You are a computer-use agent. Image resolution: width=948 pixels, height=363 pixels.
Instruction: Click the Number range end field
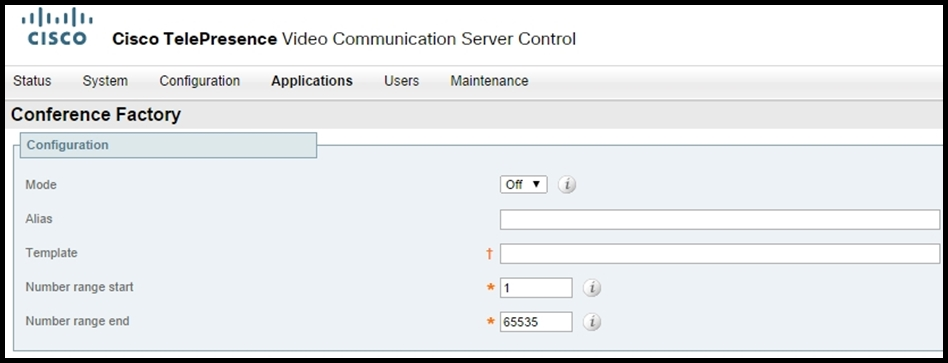pyautogui.click(x=536, y=322)
